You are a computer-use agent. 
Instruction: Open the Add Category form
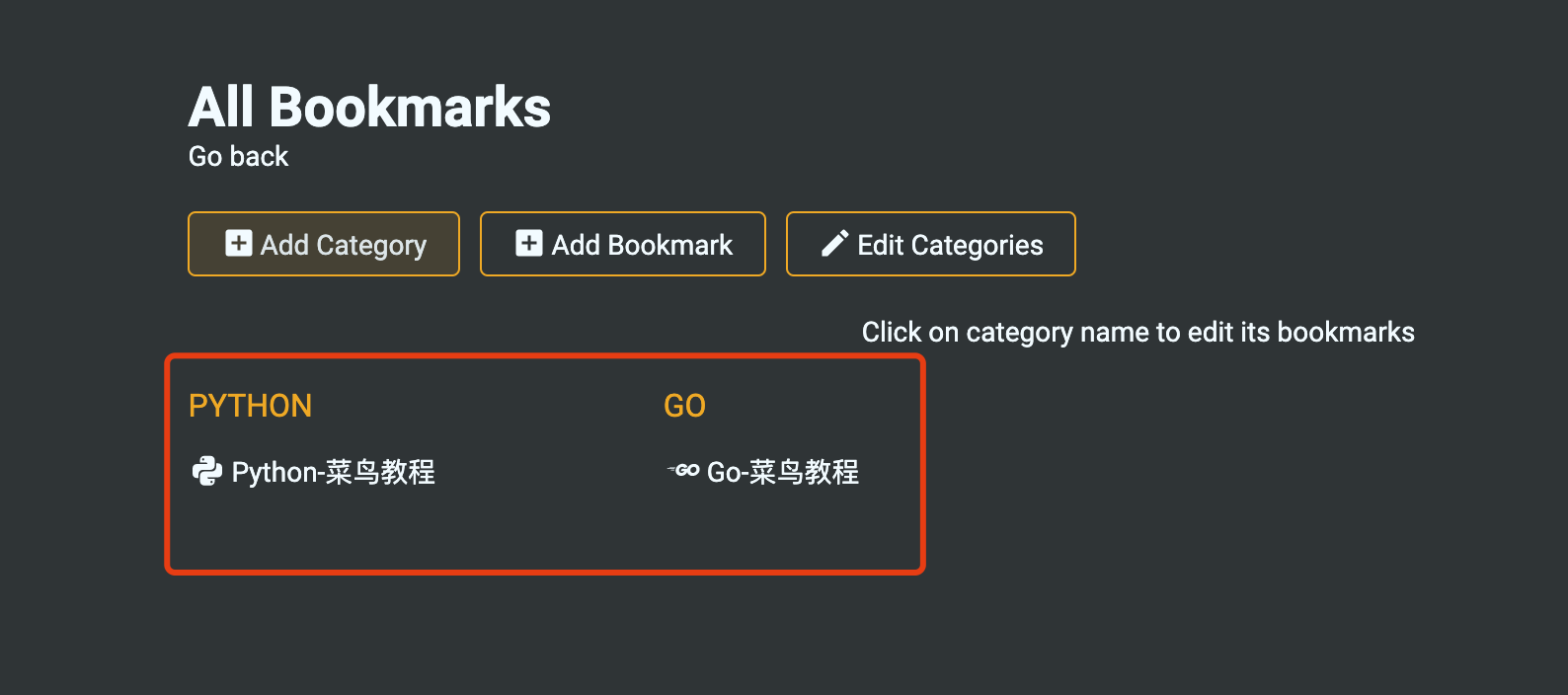324,244
